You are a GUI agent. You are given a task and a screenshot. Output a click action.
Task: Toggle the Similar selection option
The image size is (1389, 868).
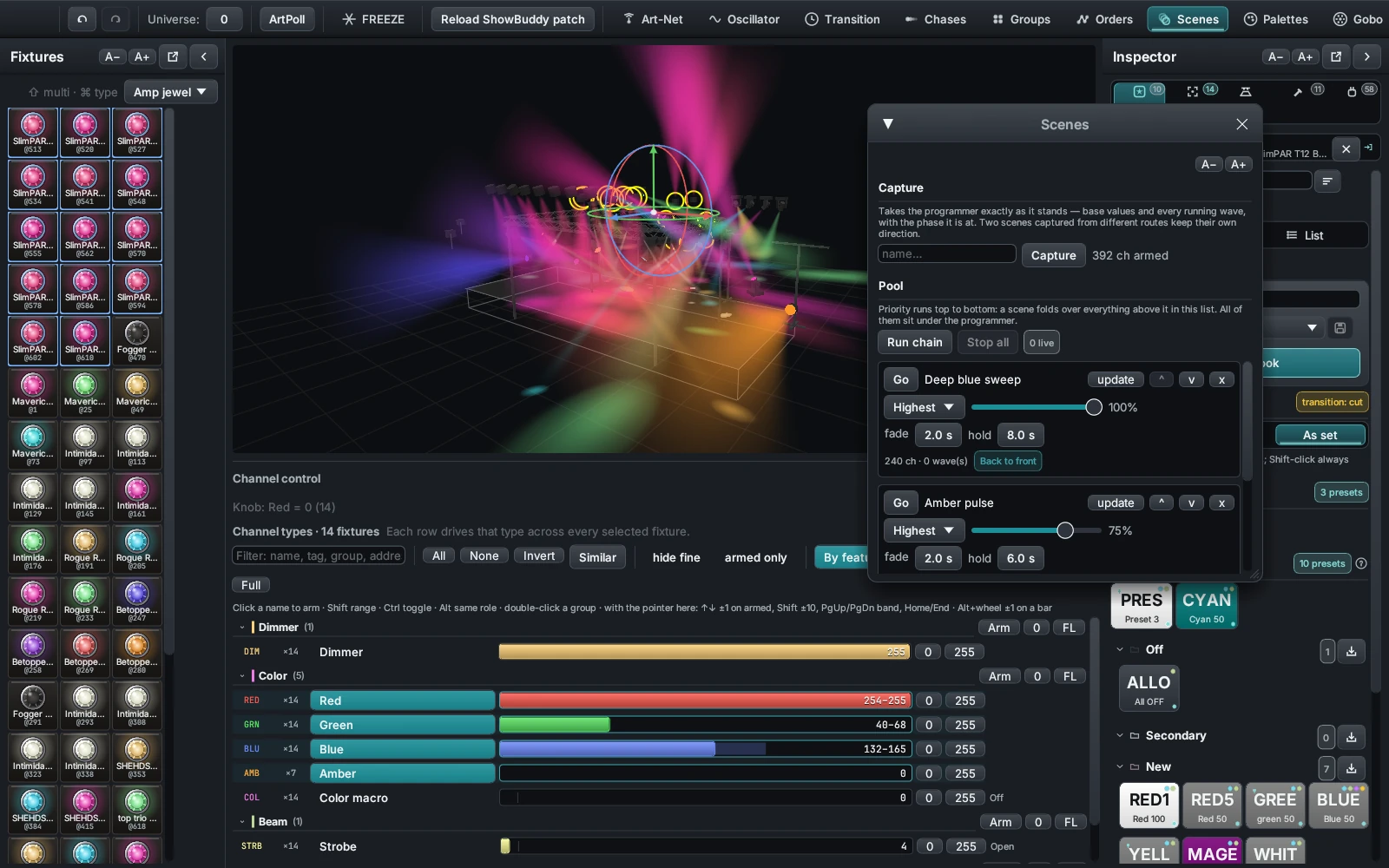pyautogui.click(x=597, y=557)
